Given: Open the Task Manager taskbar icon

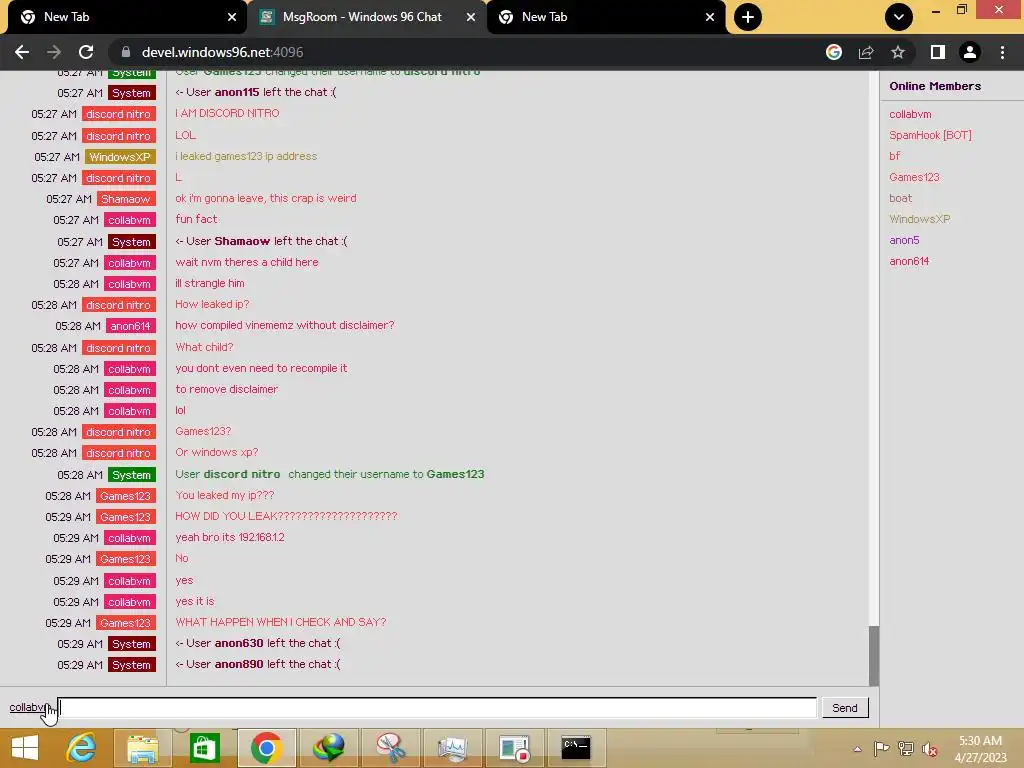Looking at the screenshot, I should point(452,747).
